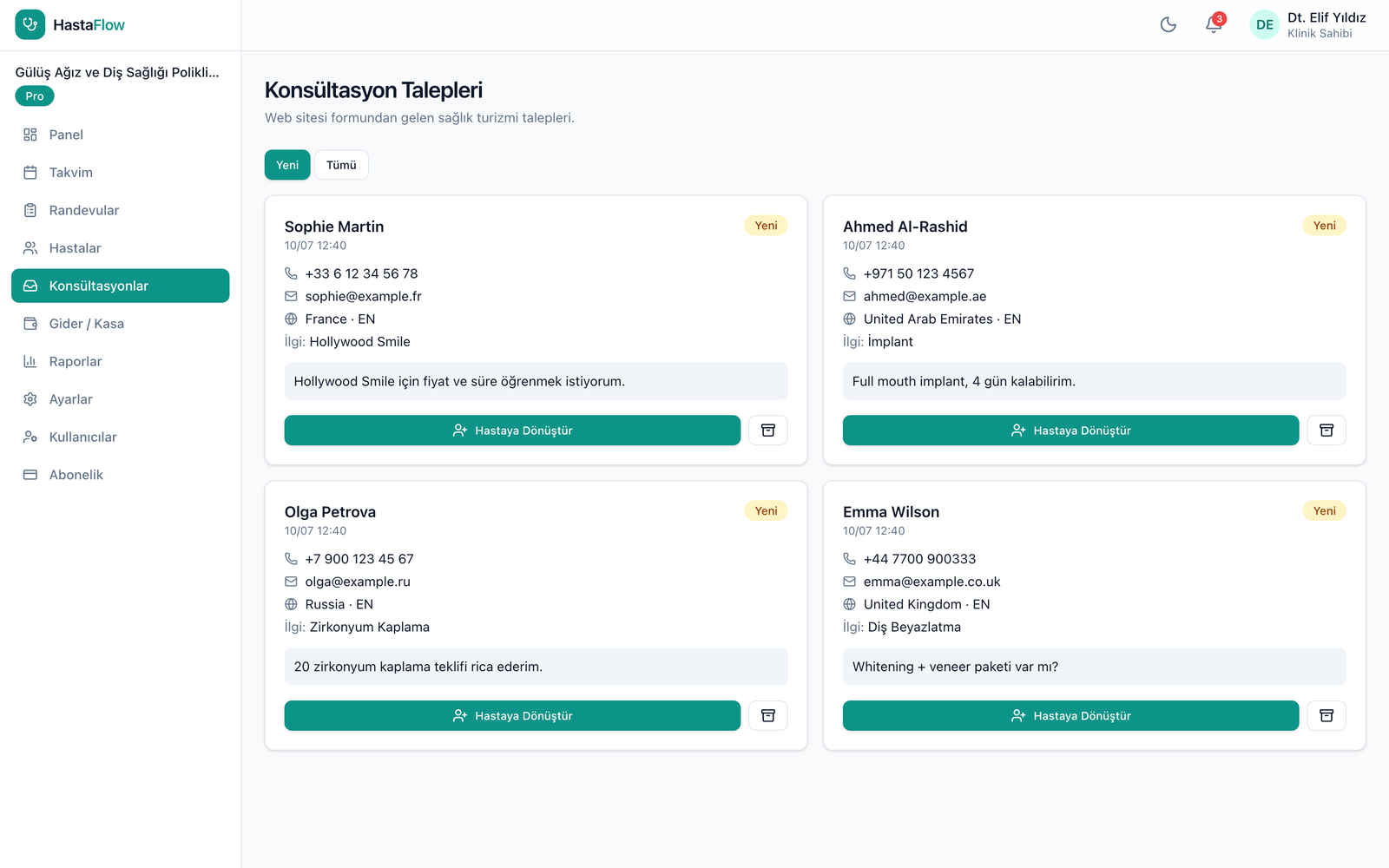Open notifications bell with badge
The image size is (1389, 868).
tap(1214, 25)
